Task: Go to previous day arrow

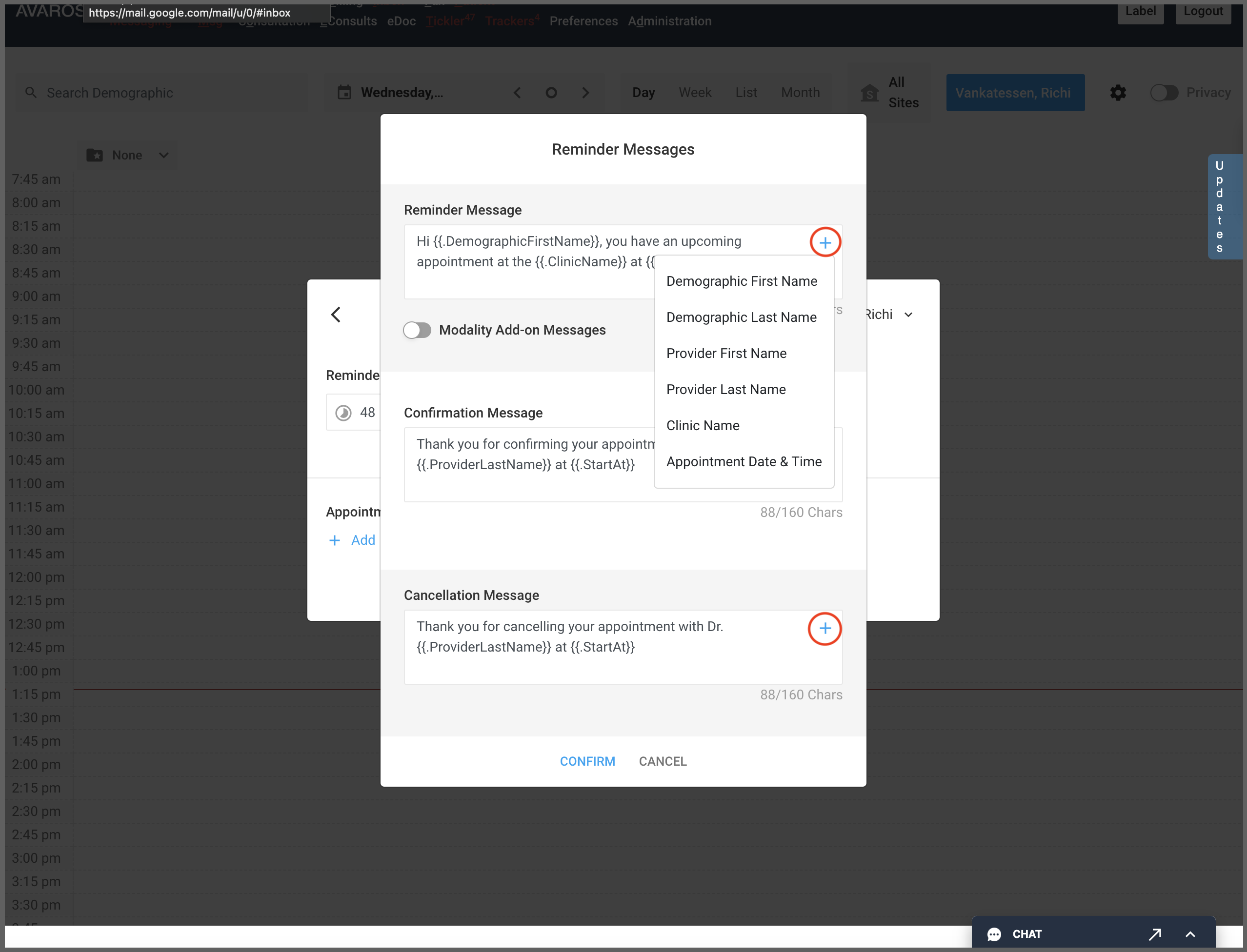Action: [x=517, y=92]
